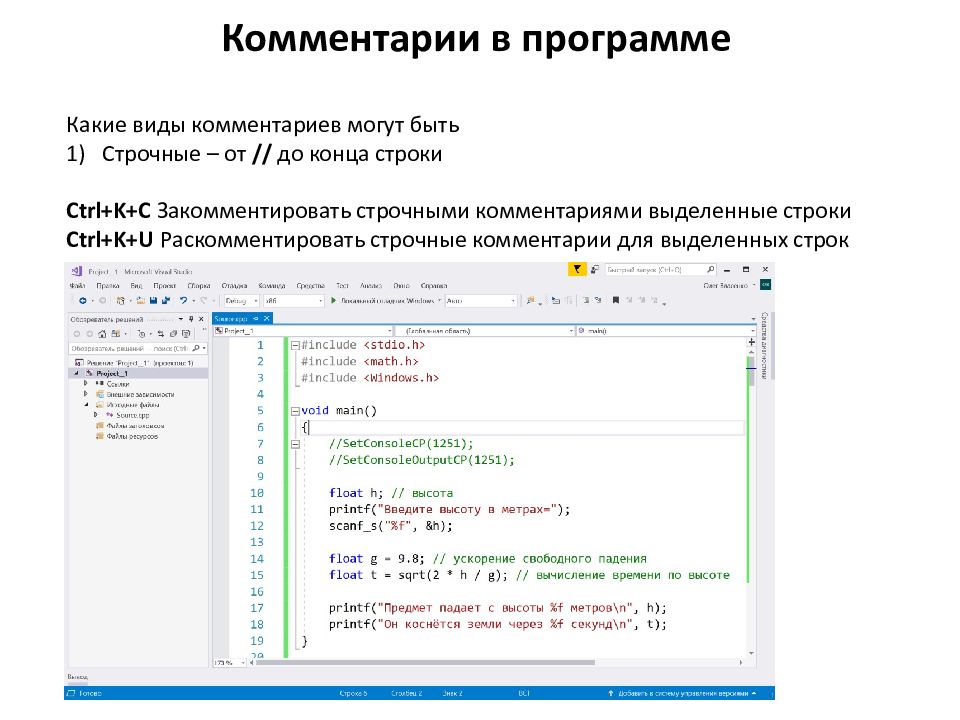The image size is (960, 720).
Task: Open the Отладка menu
Action: tap(234, 285)
